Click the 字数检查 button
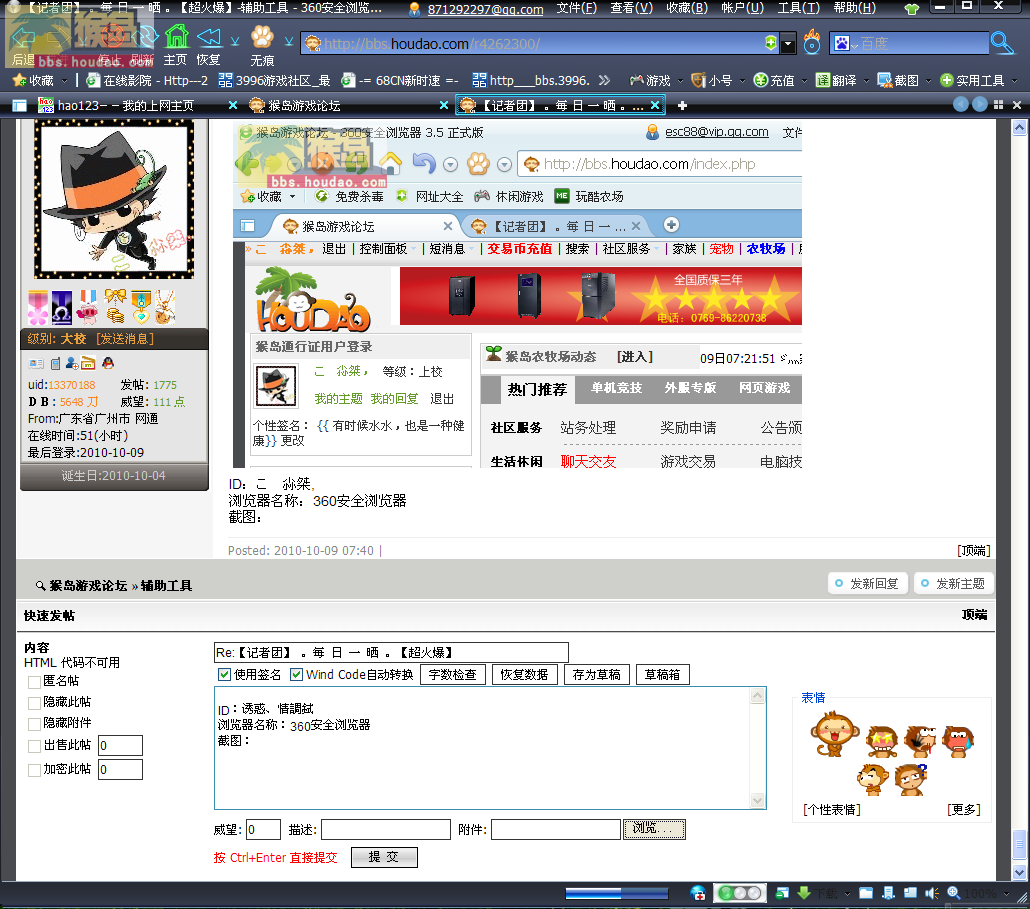The width and height of the screenshot is (1030, 909). coord(453,675)
